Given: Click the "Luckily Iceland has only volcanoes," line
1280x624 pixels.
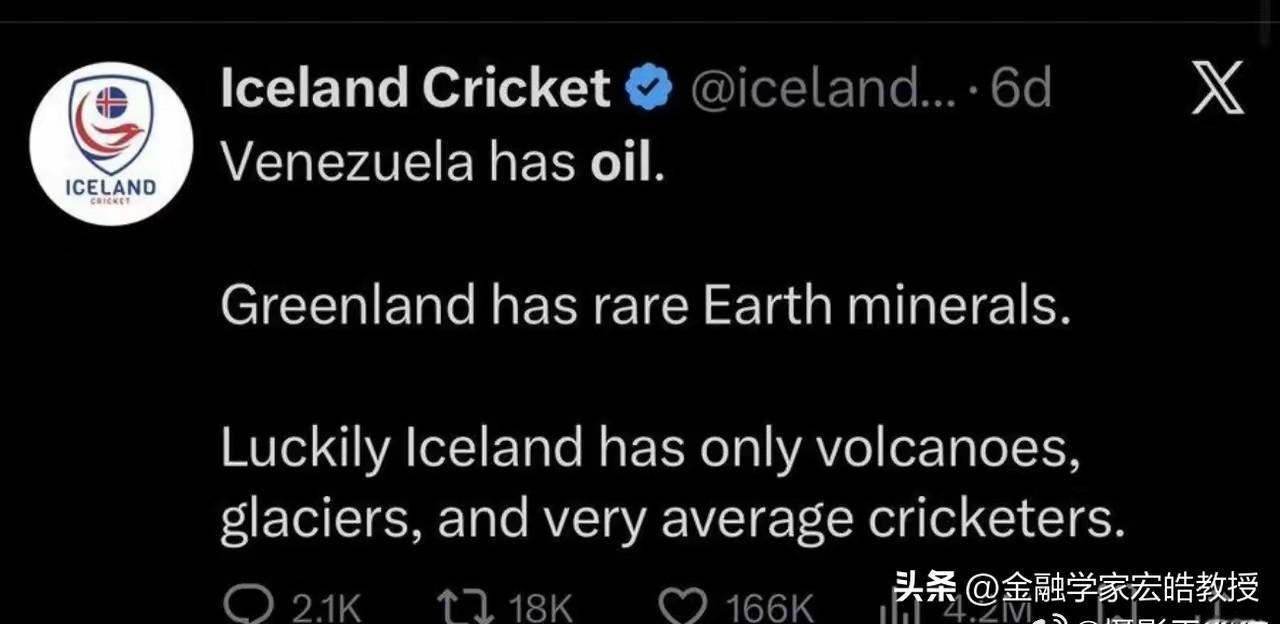Looking at the screenshot, I should [650, 451].
